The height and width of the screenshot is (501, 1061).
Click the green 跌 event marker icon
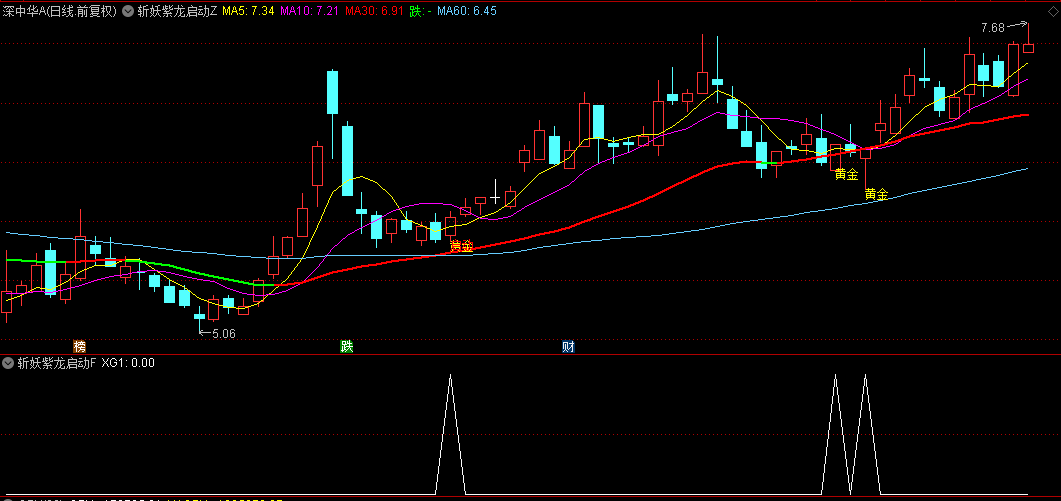coord(347,347)
